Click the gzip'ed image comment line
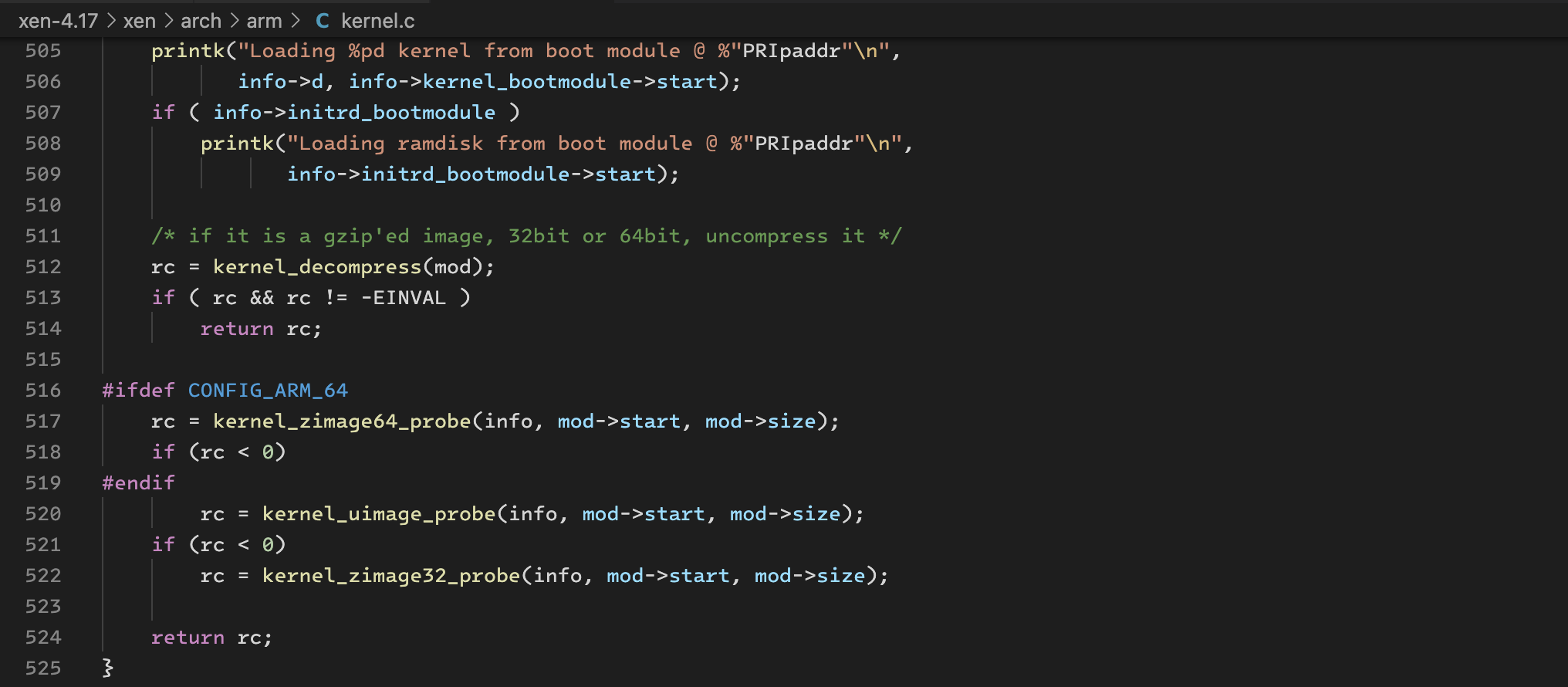 pyautogui.click(x=526, y=236)
